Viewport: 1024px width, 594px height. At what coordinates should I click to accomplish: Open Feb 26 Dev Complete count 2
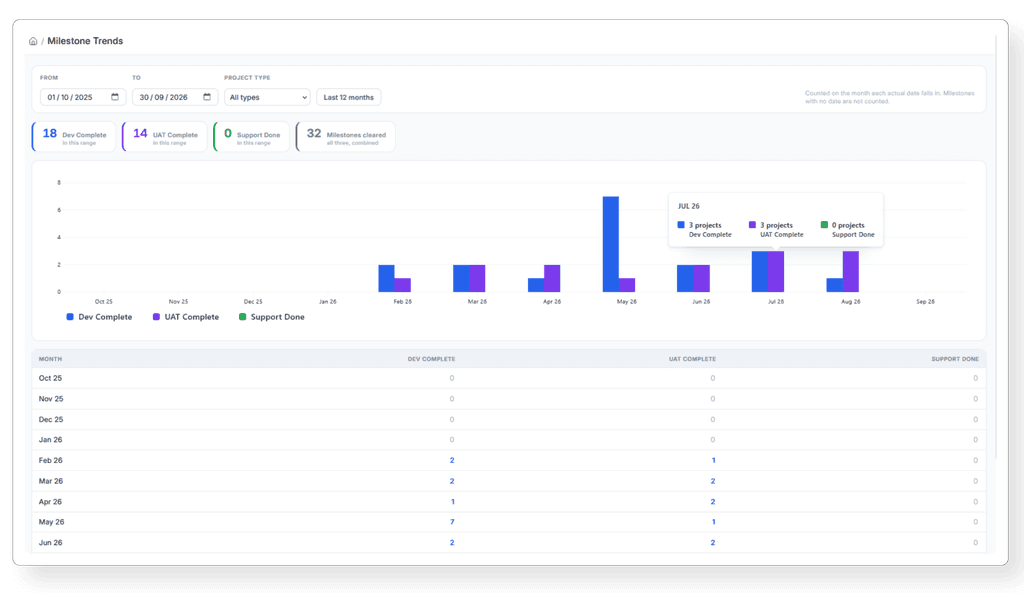pos(452,461)
